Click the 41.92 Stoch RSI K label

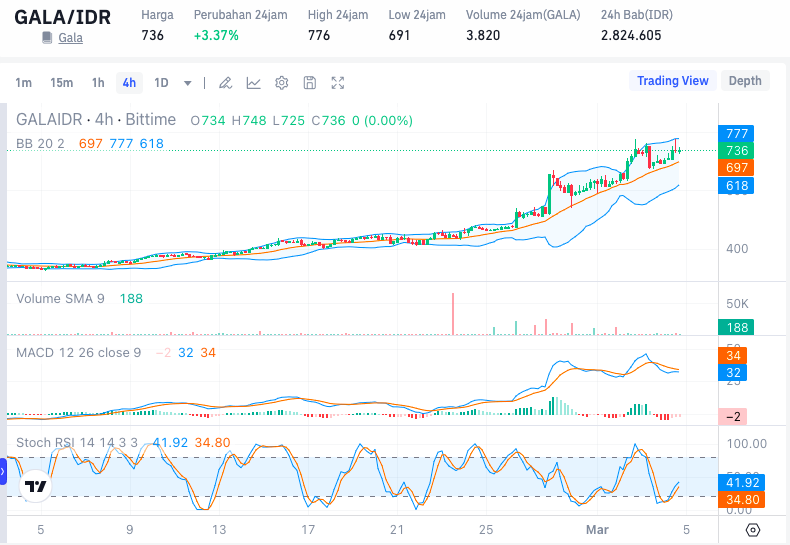tap(742, 483)
